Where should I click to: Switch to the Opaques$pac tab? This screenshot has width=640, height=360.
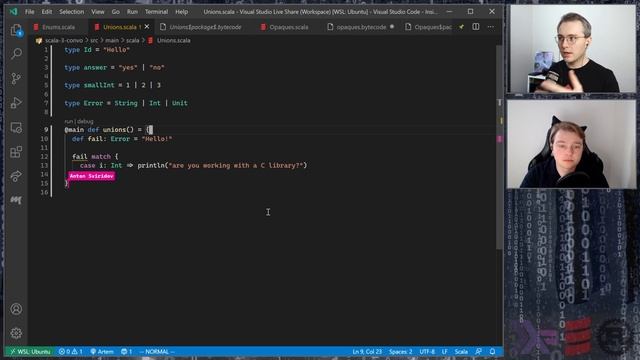tap(429, 27)
